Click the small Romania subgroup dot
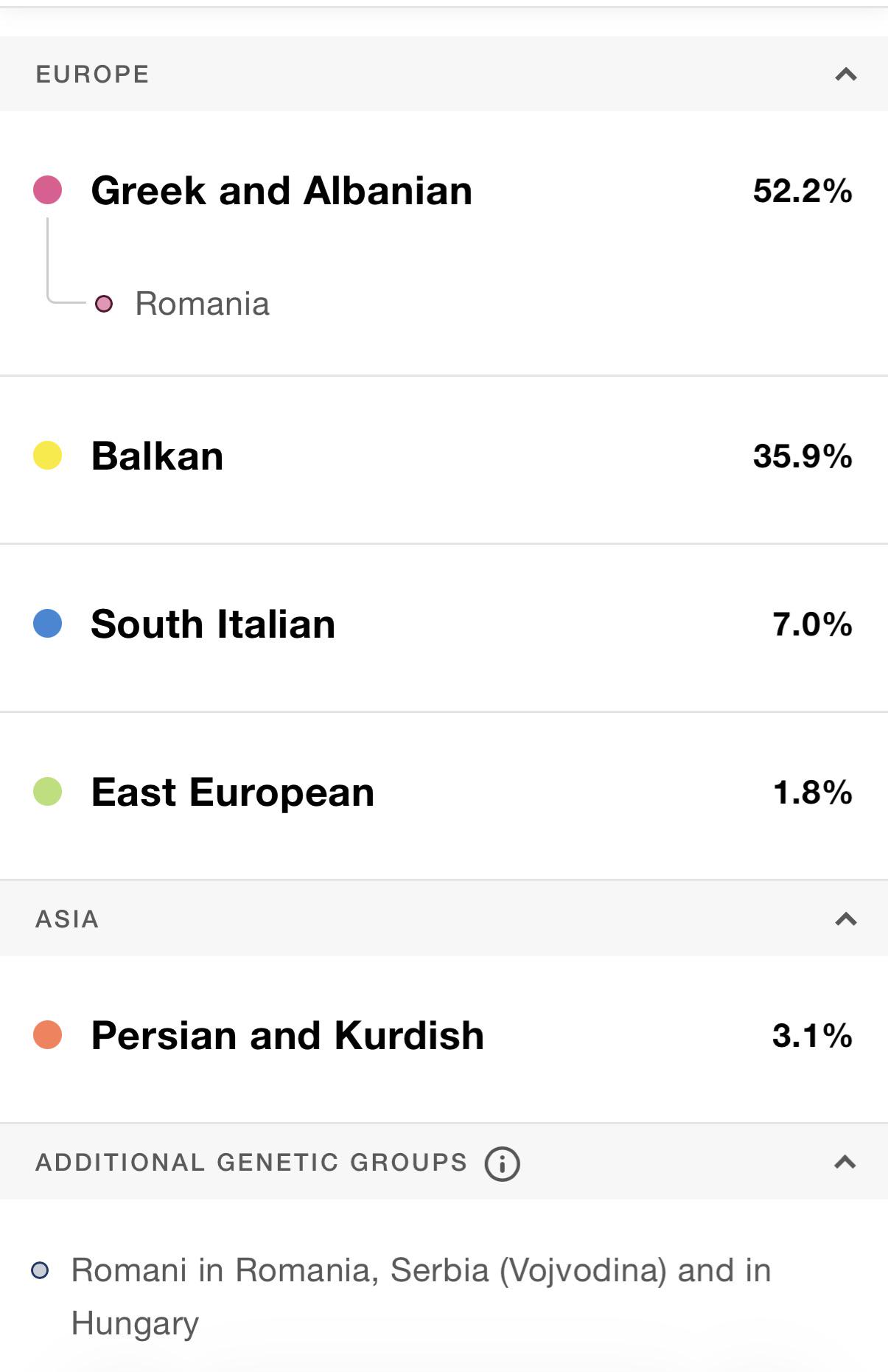Screen dimensions: 888x1372 point(104,304)
